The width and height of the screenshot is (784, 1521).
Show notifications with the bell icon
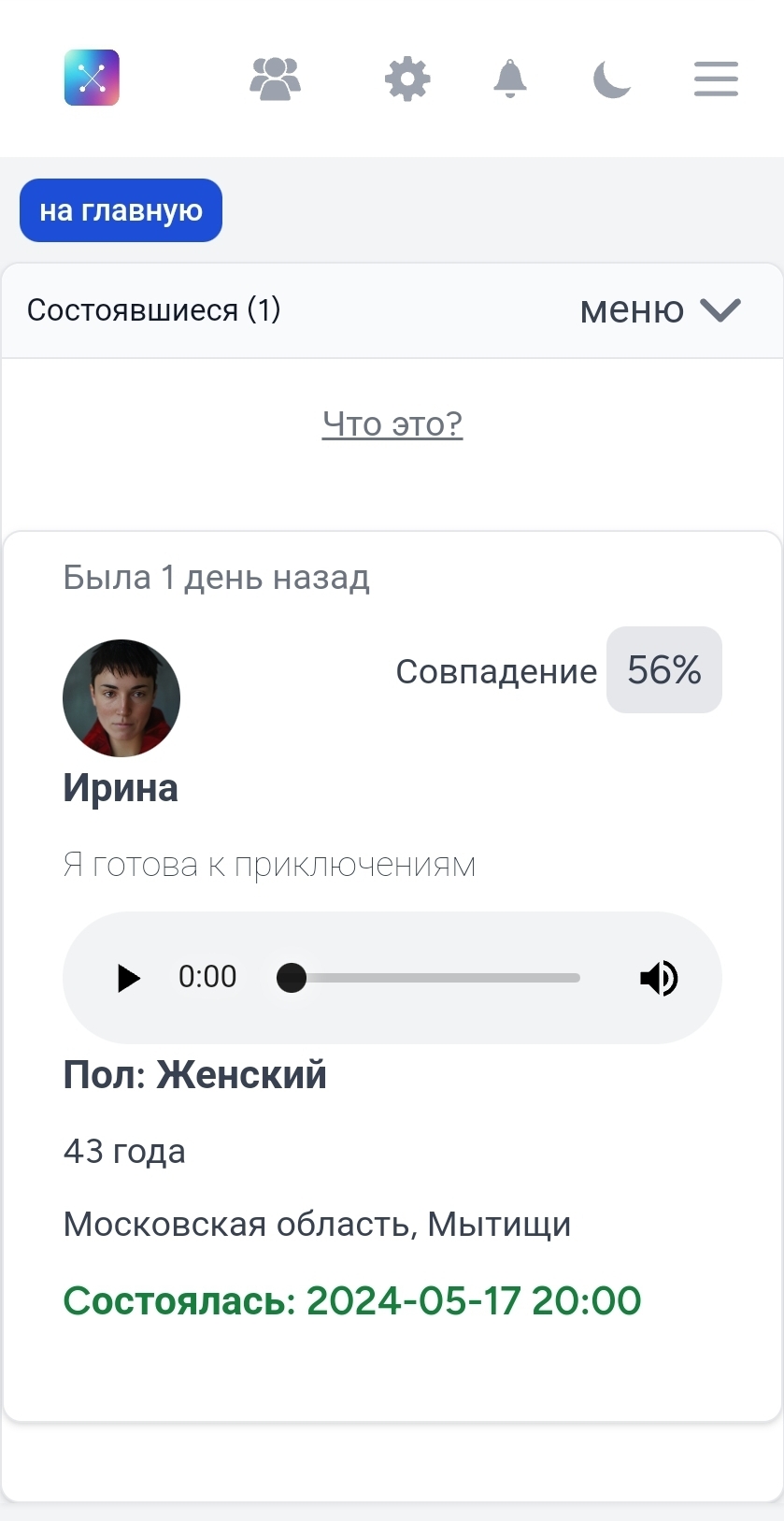point(510,79)
